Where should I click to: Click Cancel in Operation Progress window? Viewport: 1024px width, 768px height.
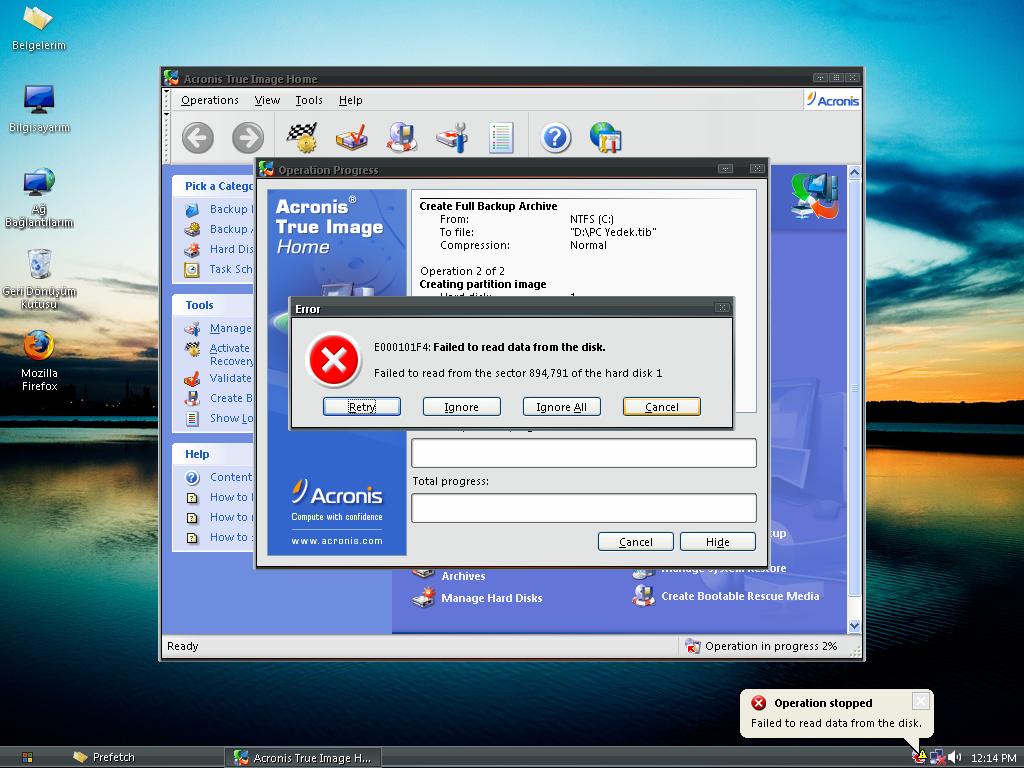[x=635, y=542]
